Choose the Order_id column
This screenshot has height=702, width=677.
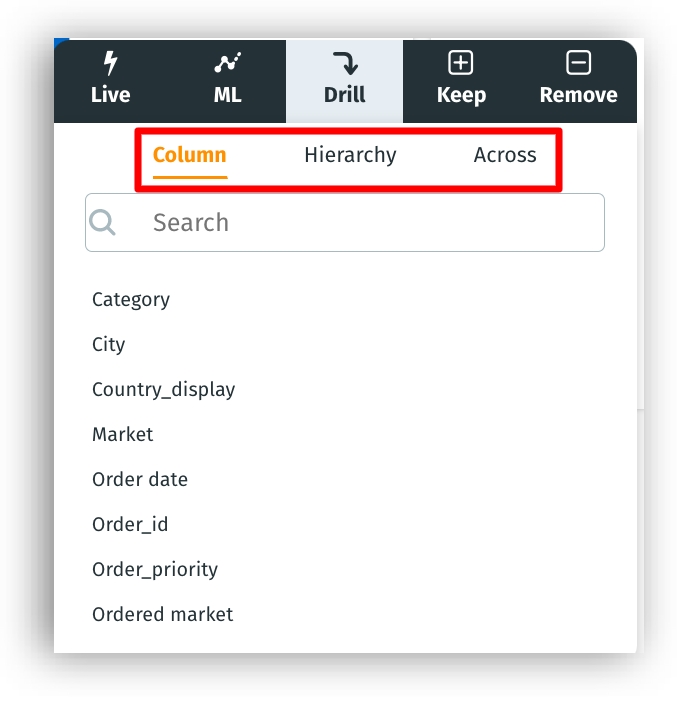(130, 524)
